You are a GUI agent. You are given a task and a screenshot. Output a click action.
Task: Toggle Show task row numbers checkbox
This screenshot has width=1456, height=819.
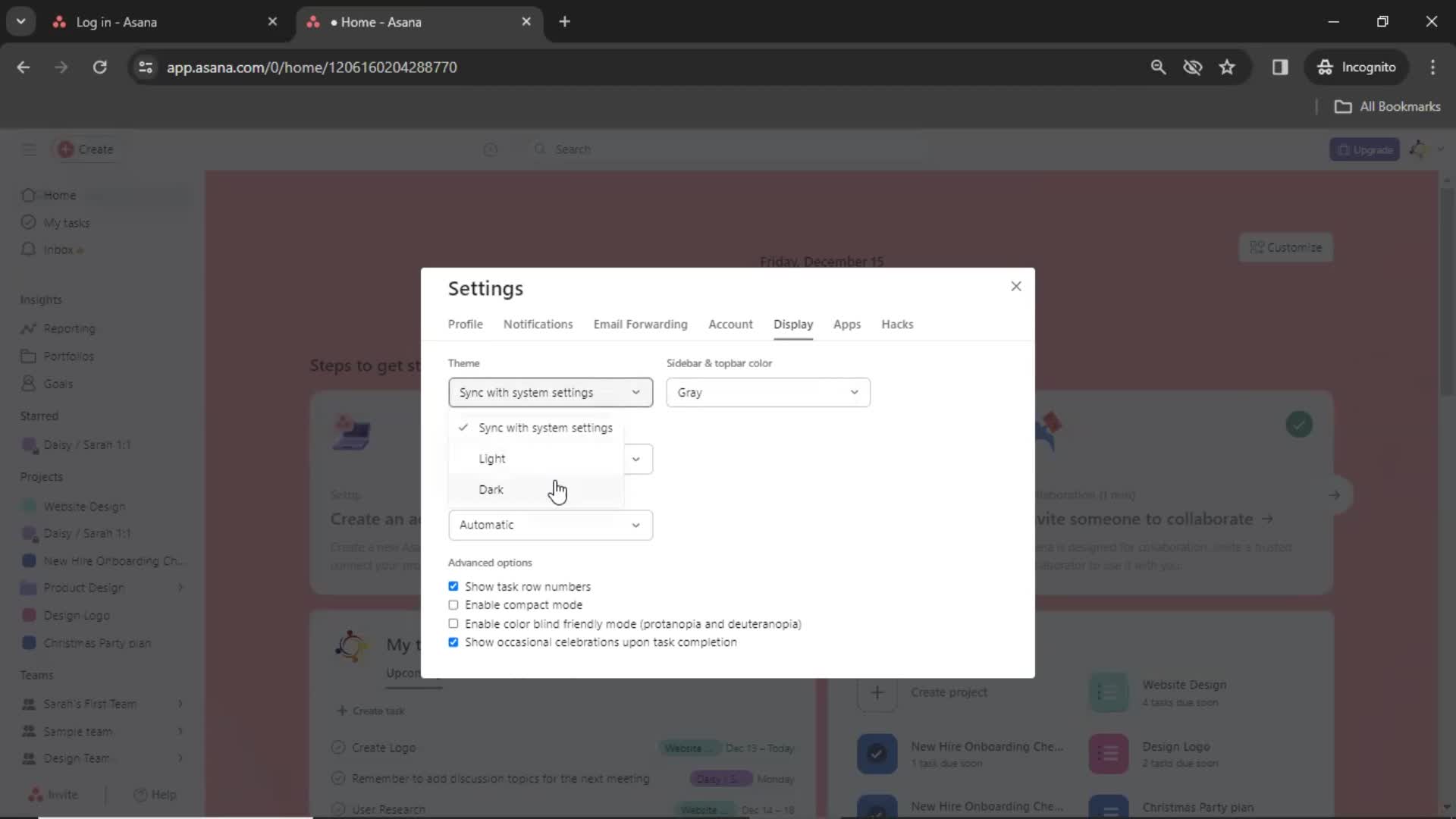[x=453, y=586]
